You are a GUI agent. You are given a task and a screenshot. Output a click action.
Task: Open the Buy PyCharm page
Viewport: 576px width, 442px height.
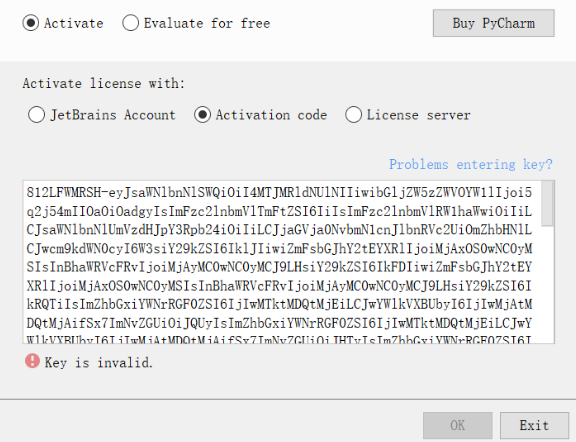point(493,23)
